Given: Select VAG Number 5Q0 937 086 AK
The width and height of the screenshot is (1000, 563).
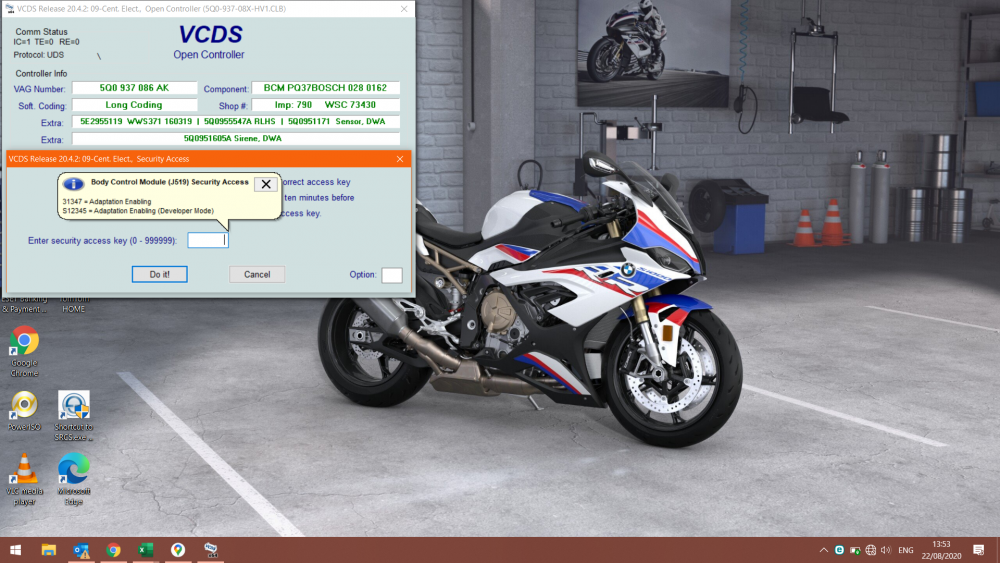Looking at the screenshot, I should click(135, 88).
